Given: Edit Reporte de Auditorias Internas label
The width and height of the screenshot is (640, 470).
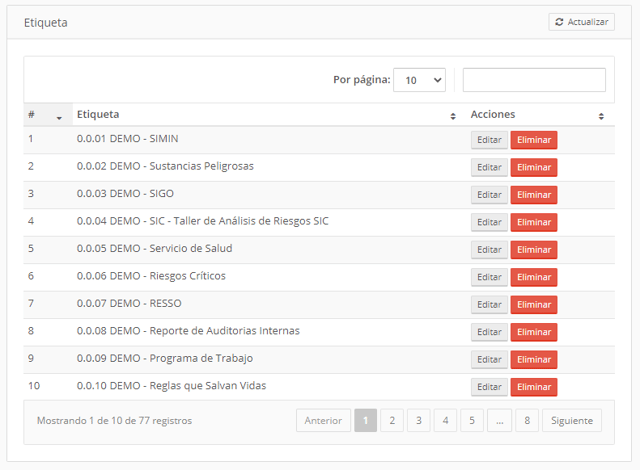Looking at the screenshot, I should click(489, 332).
